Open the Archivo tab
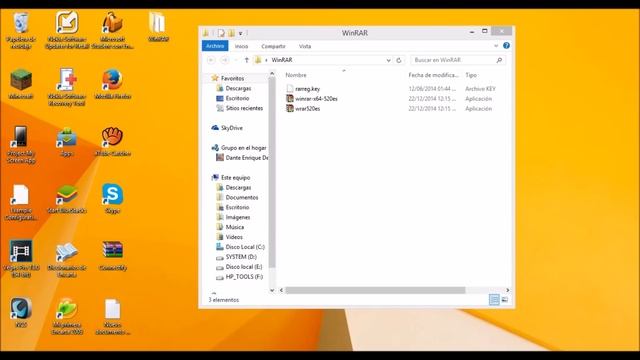This screenshot has width=640, height=360. [x=215, y=46]
